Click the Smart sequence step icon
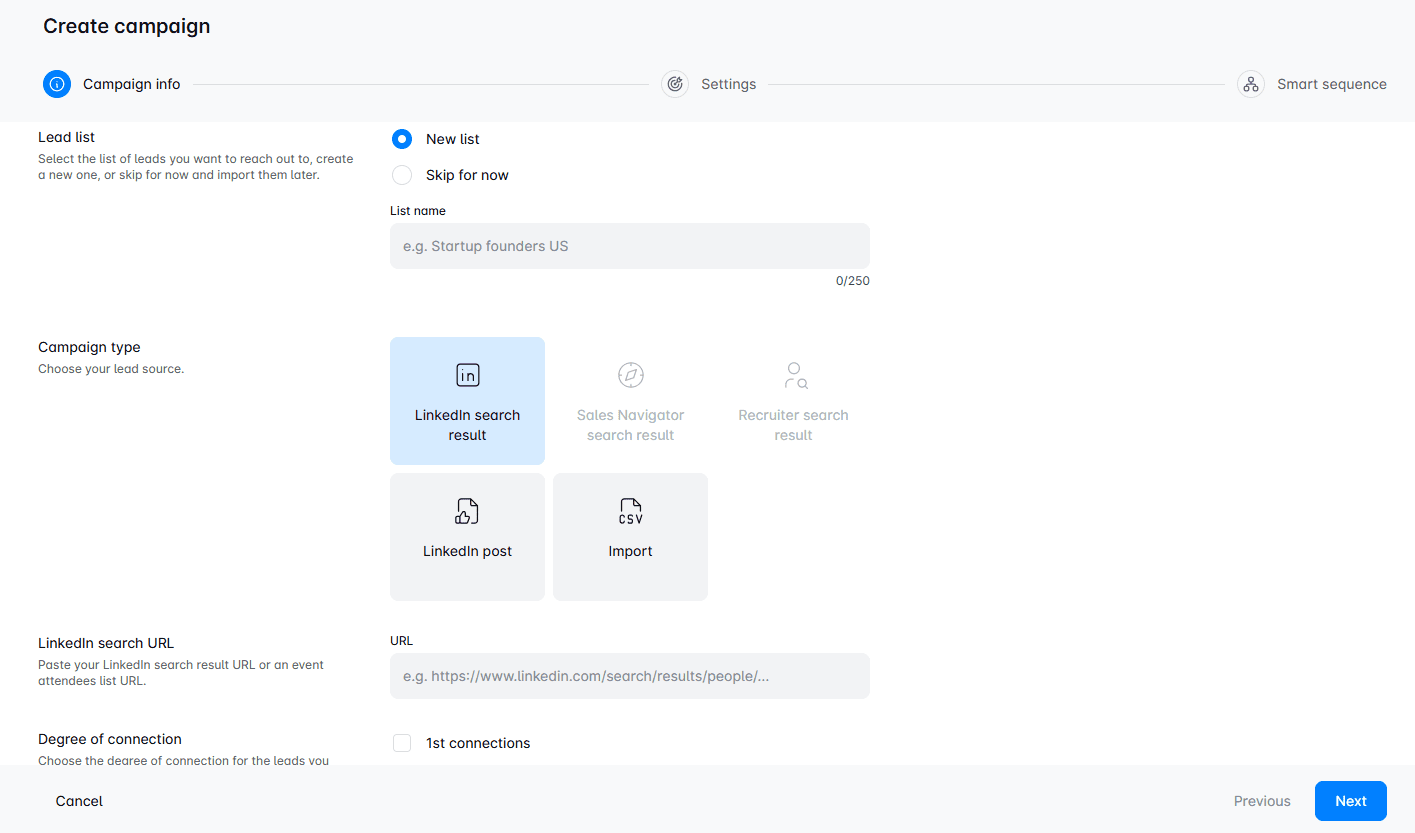The height and width of the screenshot is (833, 1415). click(x=1251, y=84)
